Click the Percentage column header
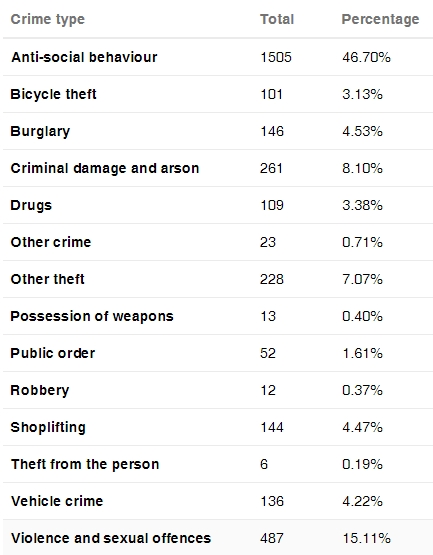The image size is (433, 555). click(x=380, y=20)
